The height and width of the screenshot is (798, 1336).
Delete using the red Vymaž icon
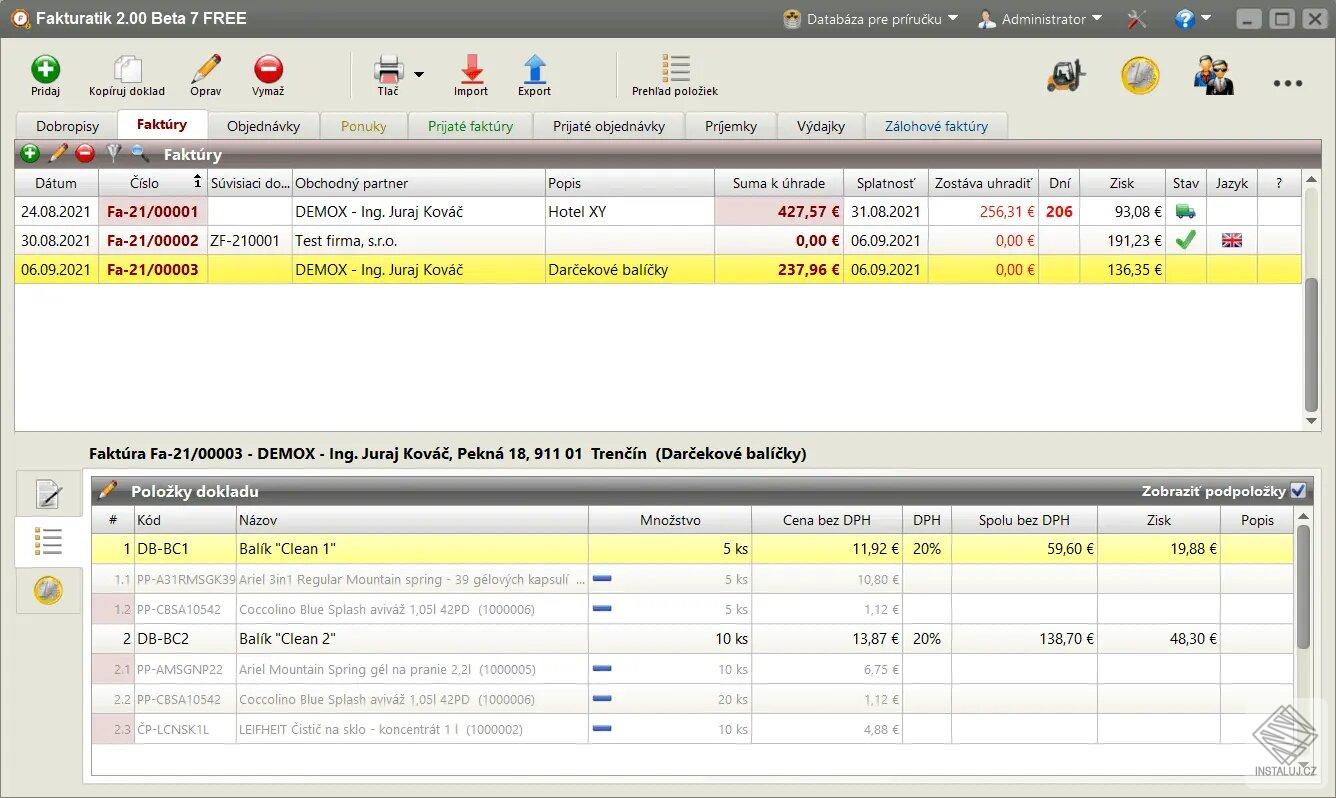point(268,70)
